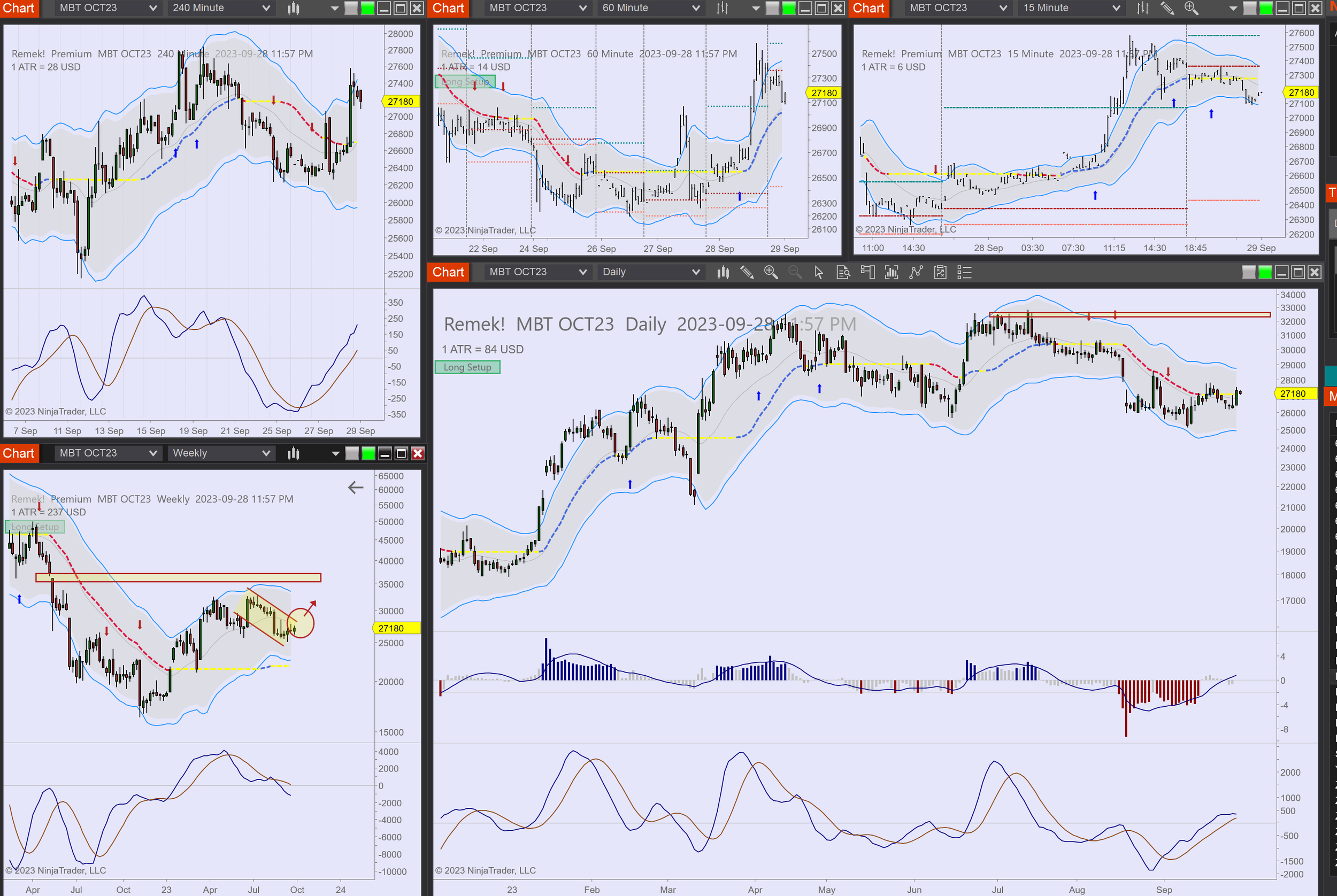Open Indicators icon in Daily chart toolbar
This screenshot has height=896, width=1337.
coord(916,272)
